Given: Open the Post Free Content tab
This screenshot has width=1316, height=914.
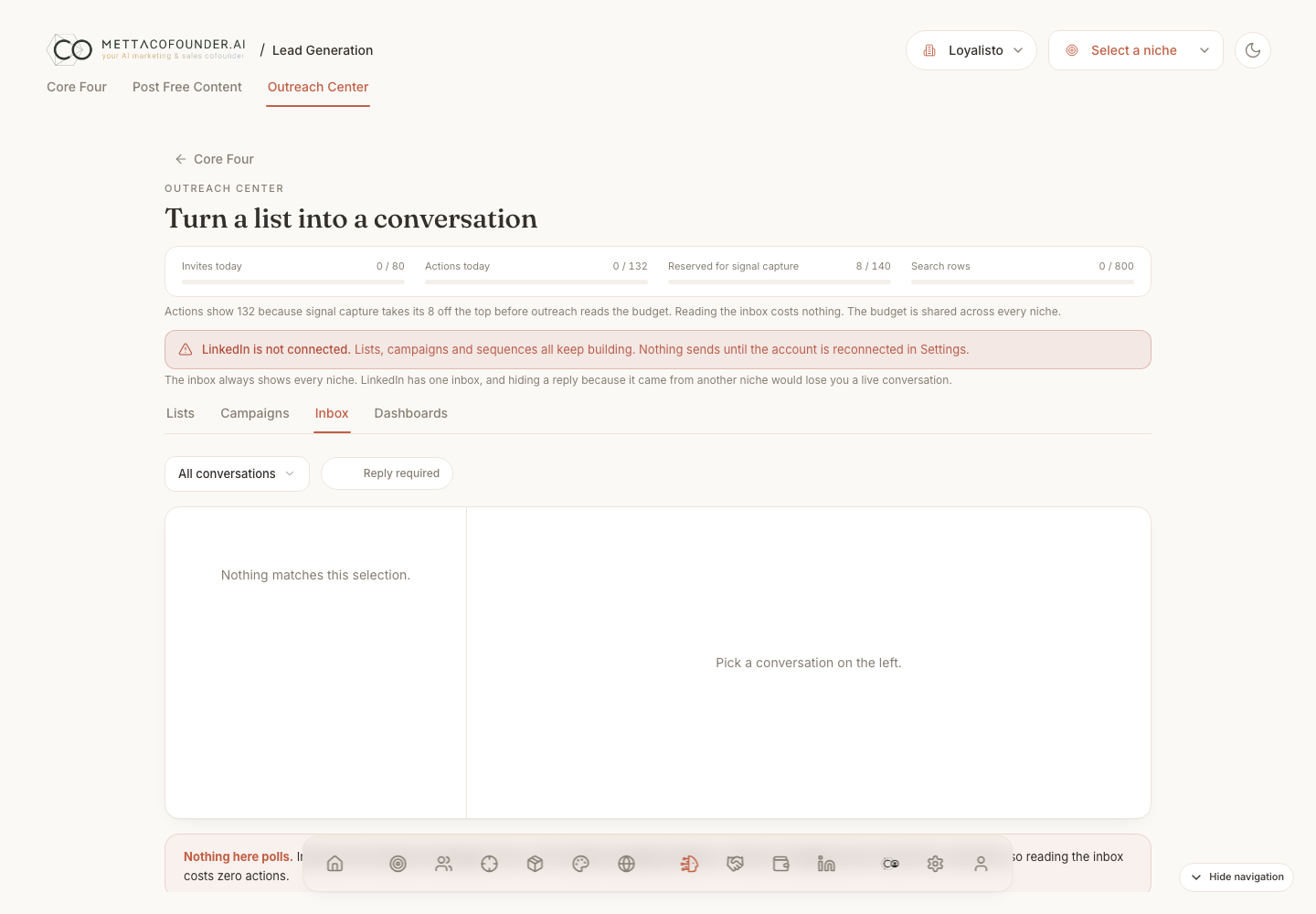Looking at the screenshot, I should click(187, 87).
